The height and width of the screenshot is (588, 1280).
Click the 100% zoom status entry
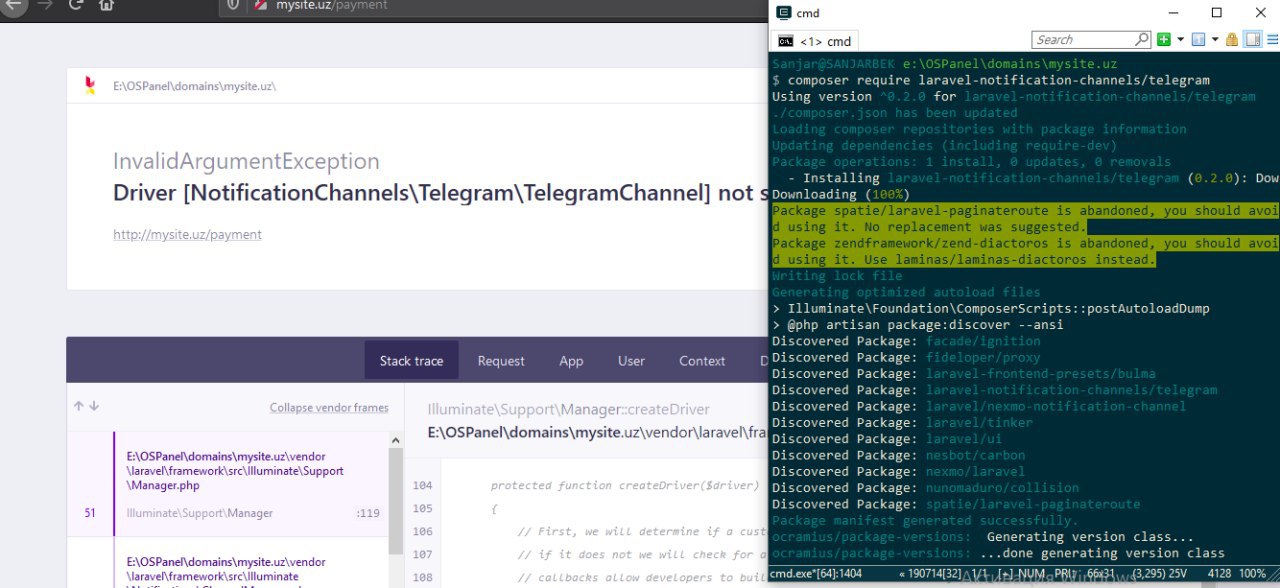point(1251,574)
